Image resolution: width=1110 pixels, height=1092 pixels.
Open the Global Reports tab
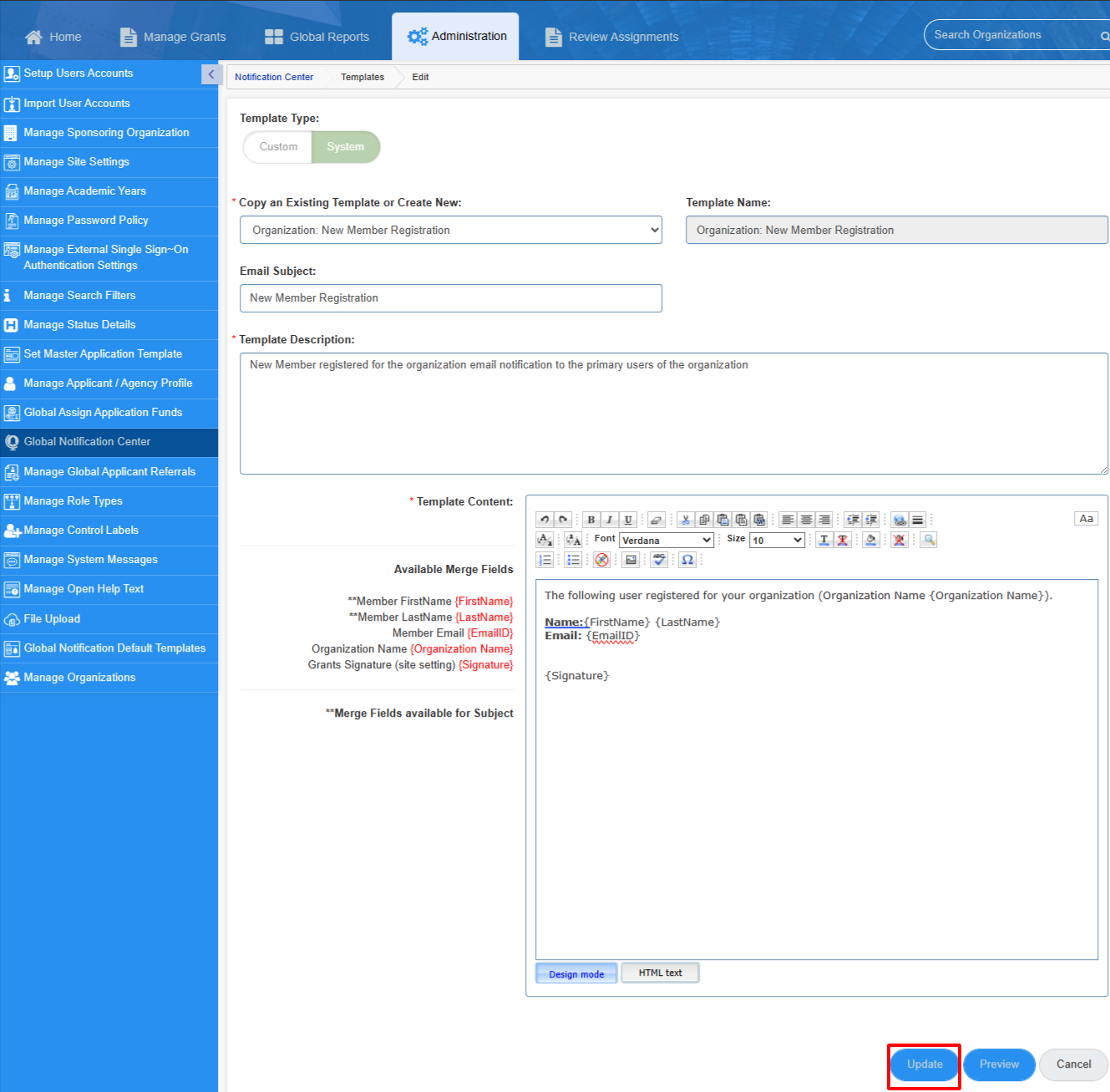coord(317,37)
